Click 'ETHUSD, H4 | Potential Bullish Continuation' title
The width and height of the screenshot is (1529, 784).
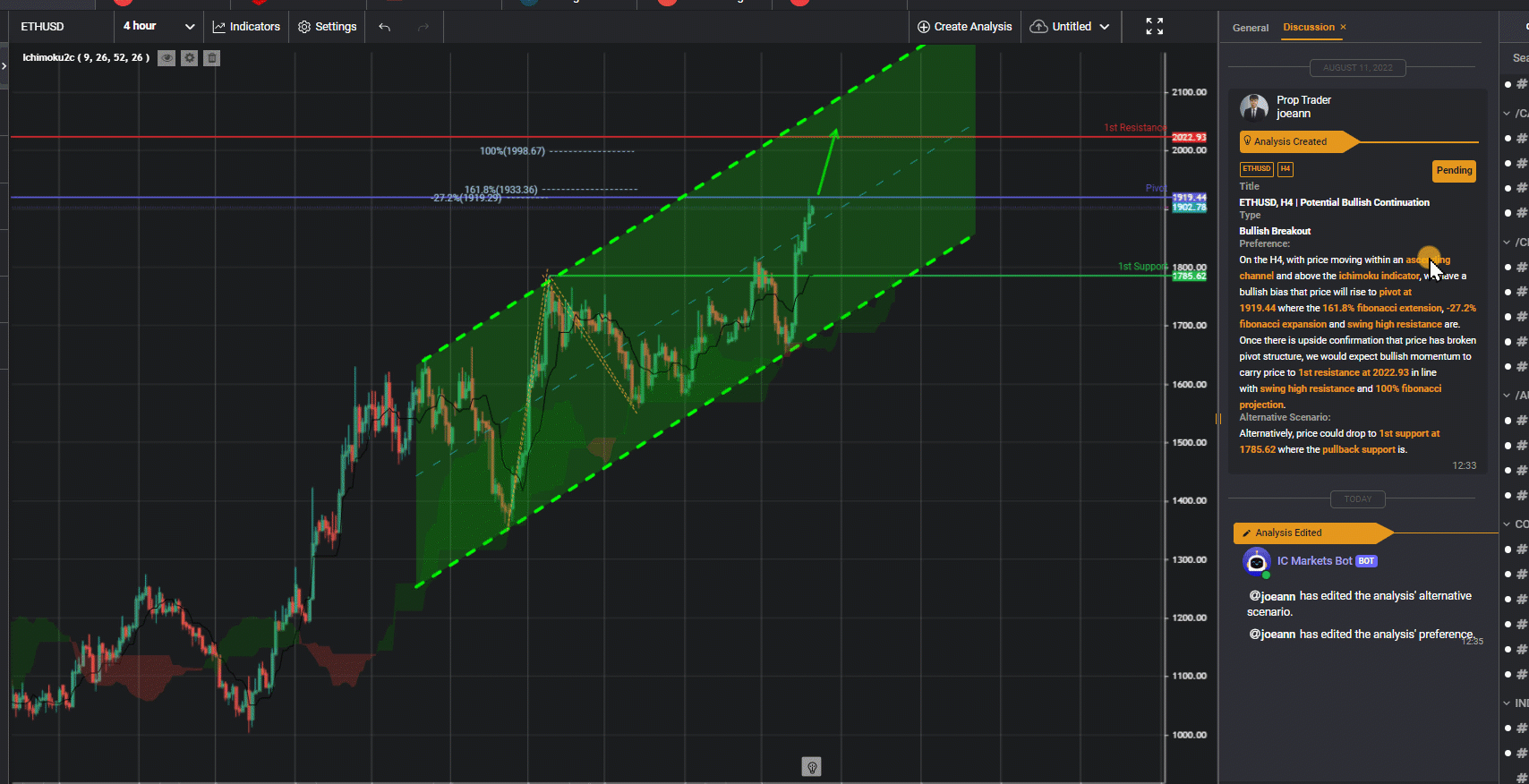[1334, 202]
